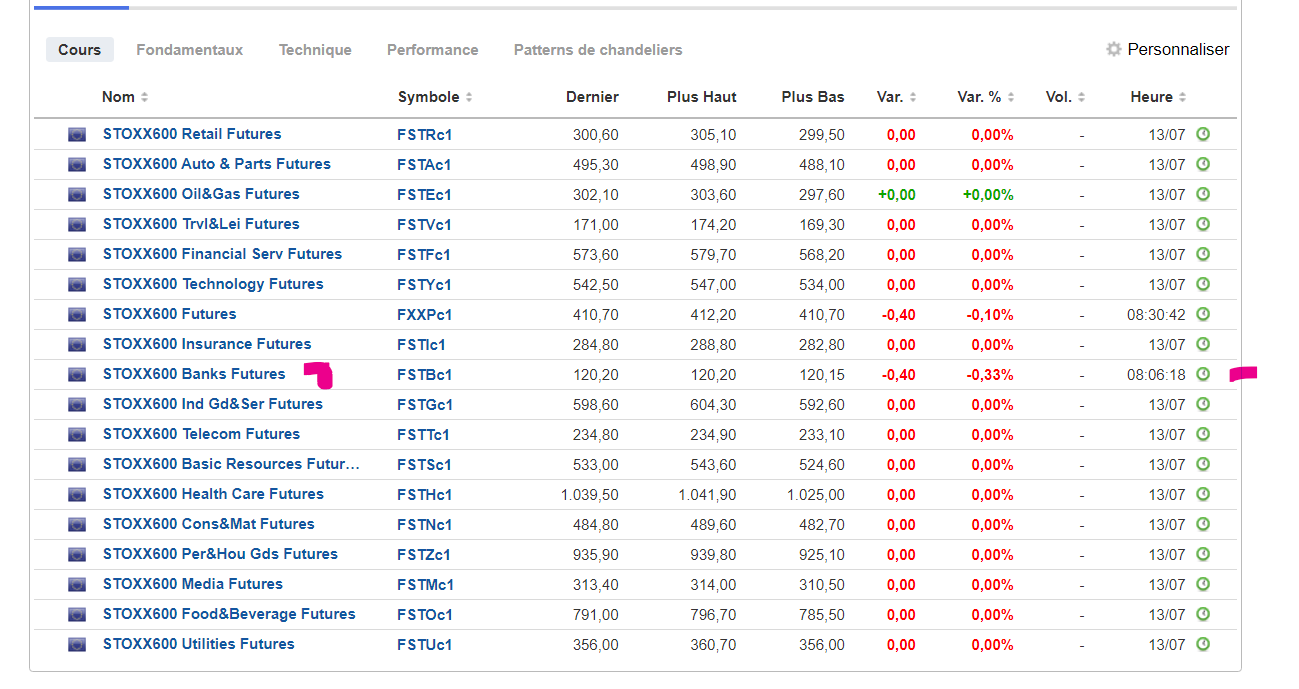Click the clock icon in the Banks Futures row
The image size is (1299, 689).
click(1203, 374)
